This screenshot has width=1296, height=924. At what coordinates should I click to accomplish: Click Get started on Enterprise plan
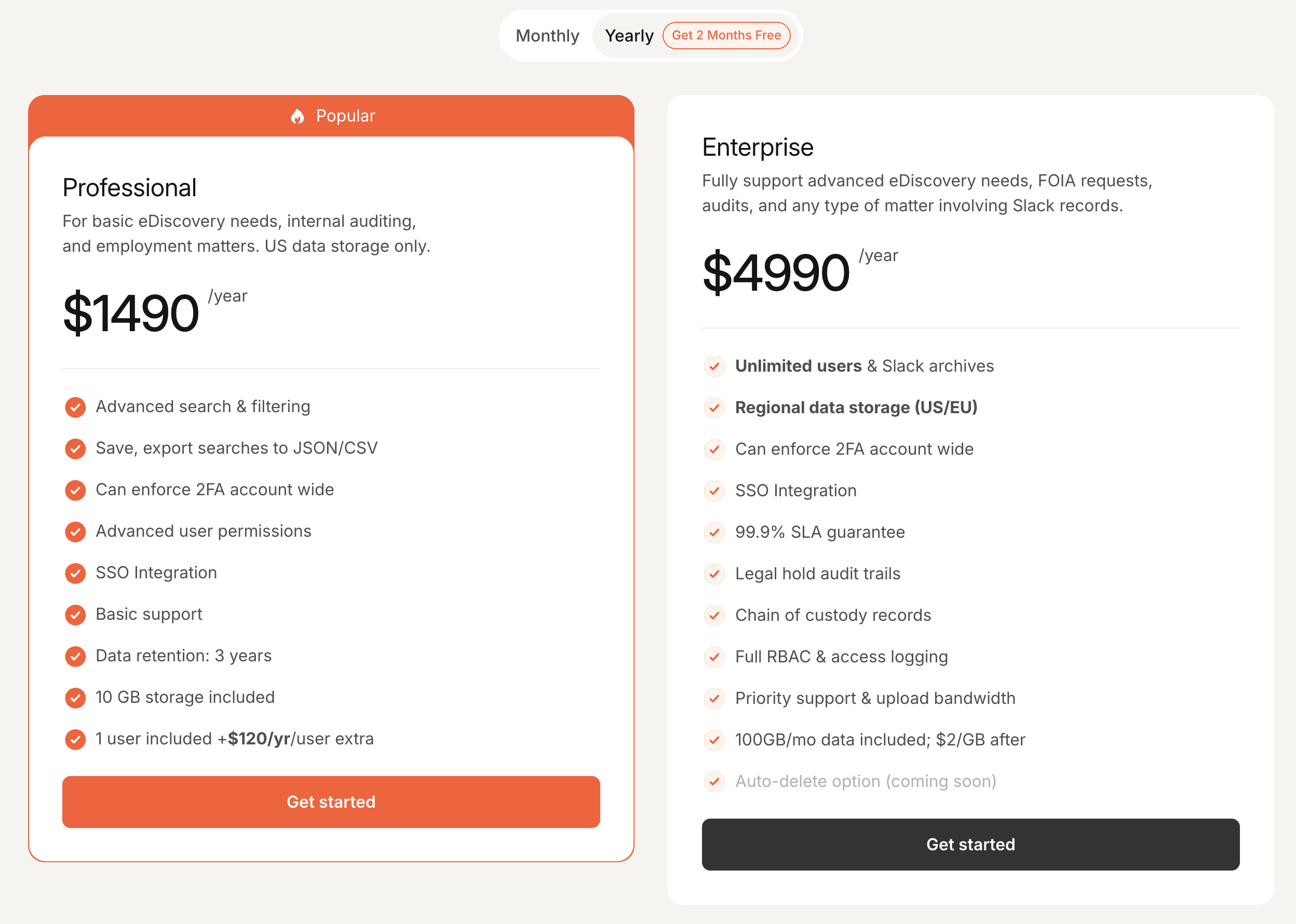click(x=970, y=845)
